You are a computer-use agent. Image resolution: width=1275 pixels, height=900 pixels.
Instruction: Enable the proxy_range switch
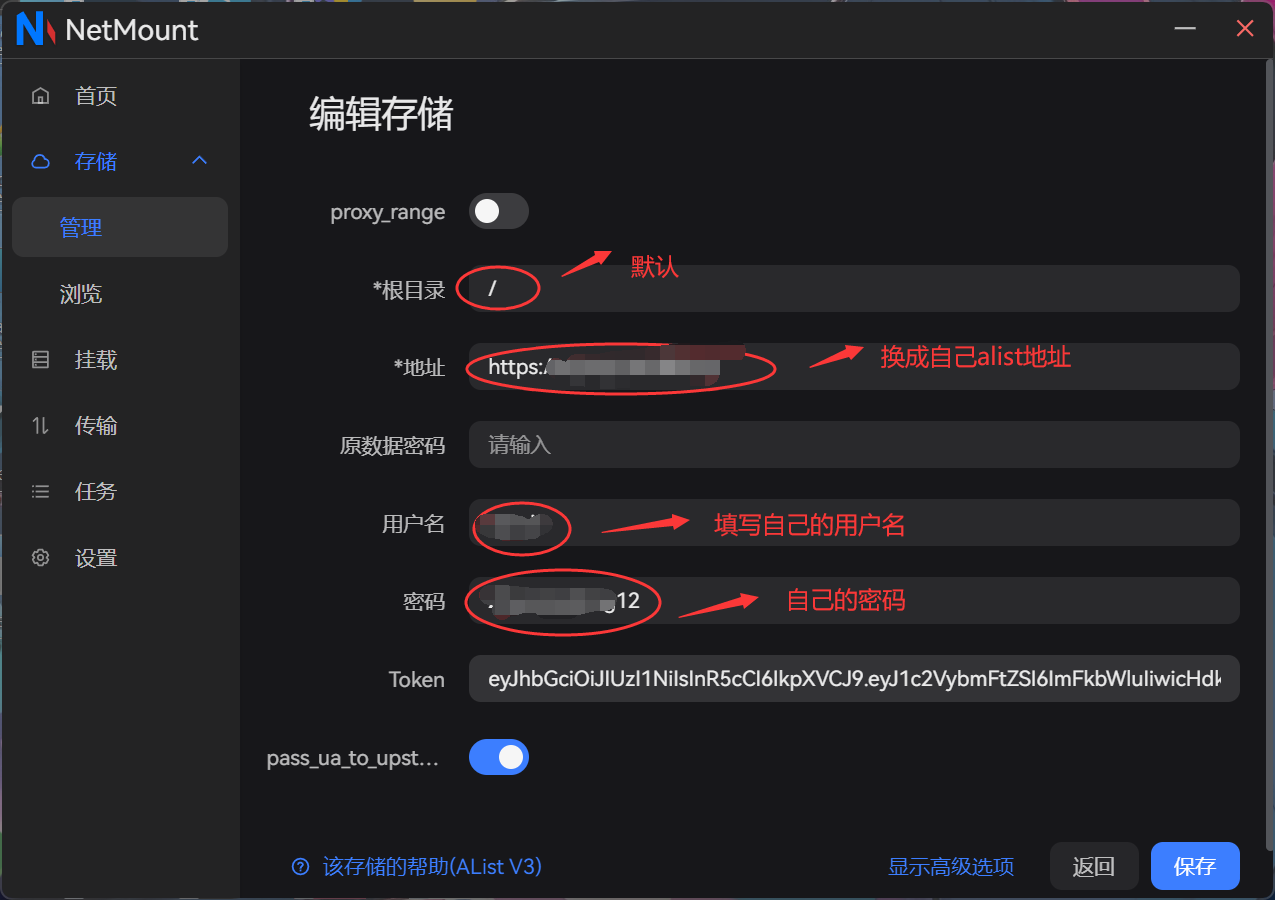(498, 211)
